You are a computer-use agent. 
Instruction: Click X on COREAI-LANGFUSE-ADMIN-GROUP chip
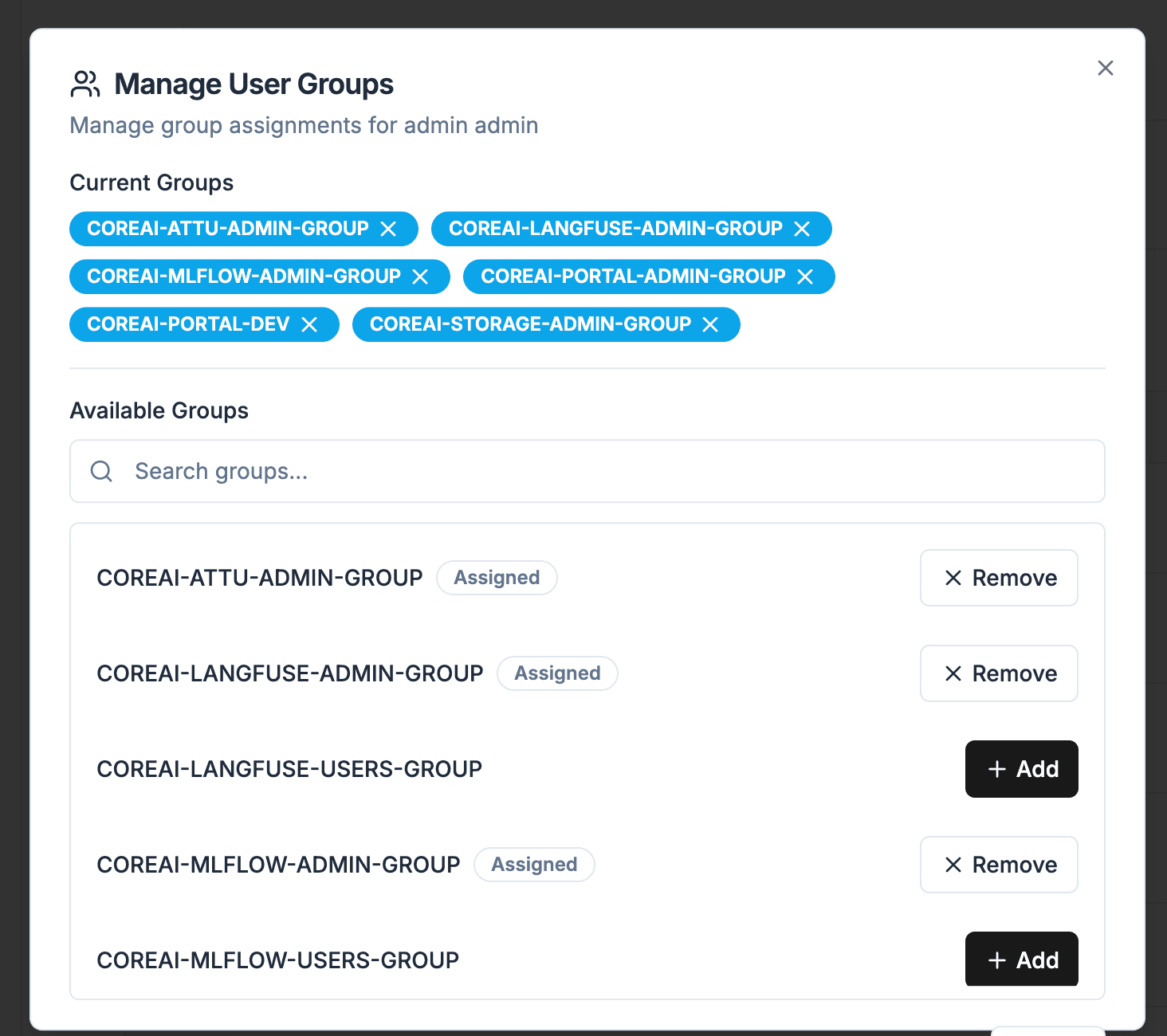[802, 230]
